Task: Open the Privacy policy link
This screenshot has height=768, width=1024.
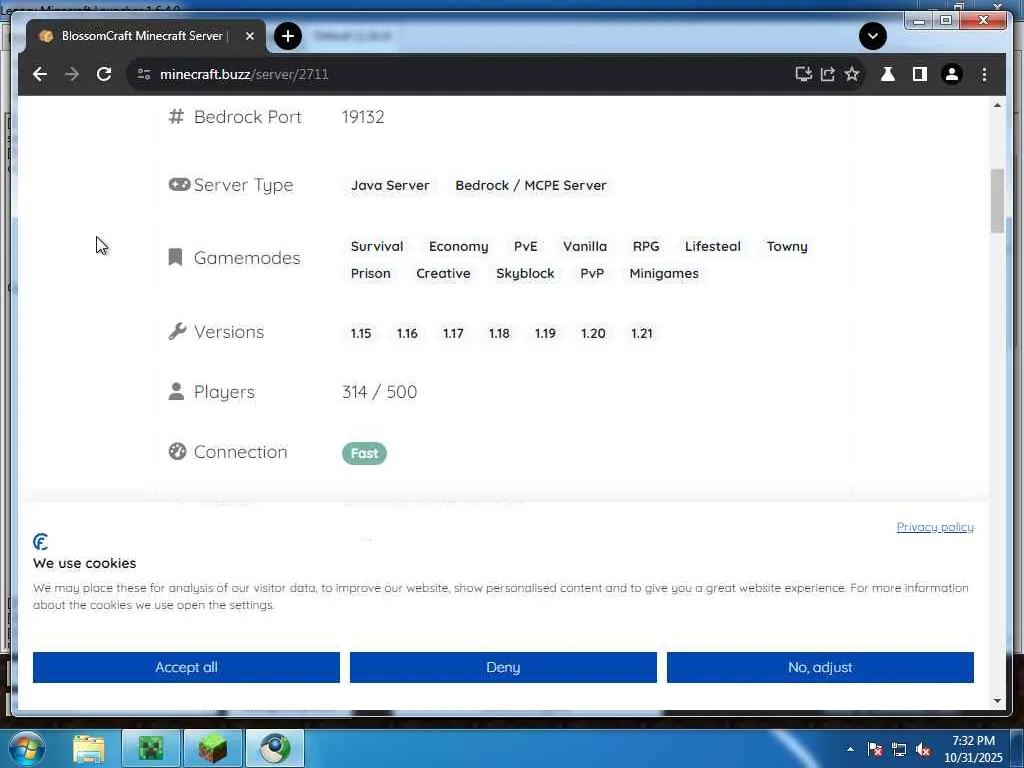Action: point(935,527)
